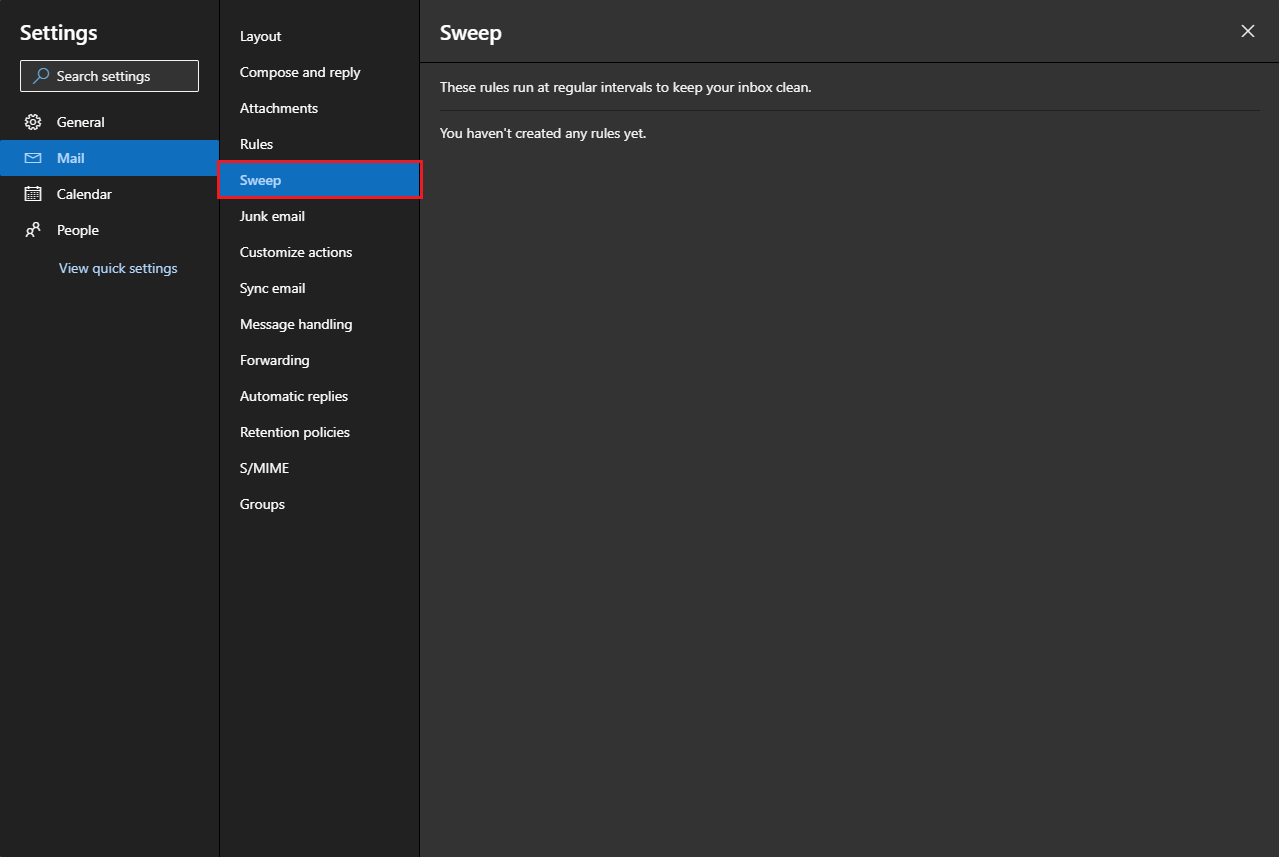The height and width of the screenshot is (857, 1279).
Task: Go to Attachments settings
Action: [320, 108]
